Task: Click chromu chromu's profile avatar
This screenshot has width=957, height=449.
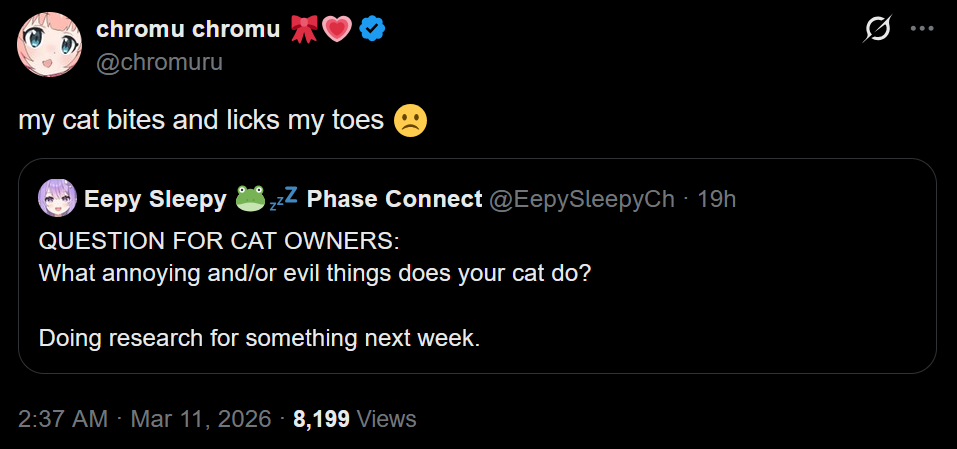Action: point(50,45)
